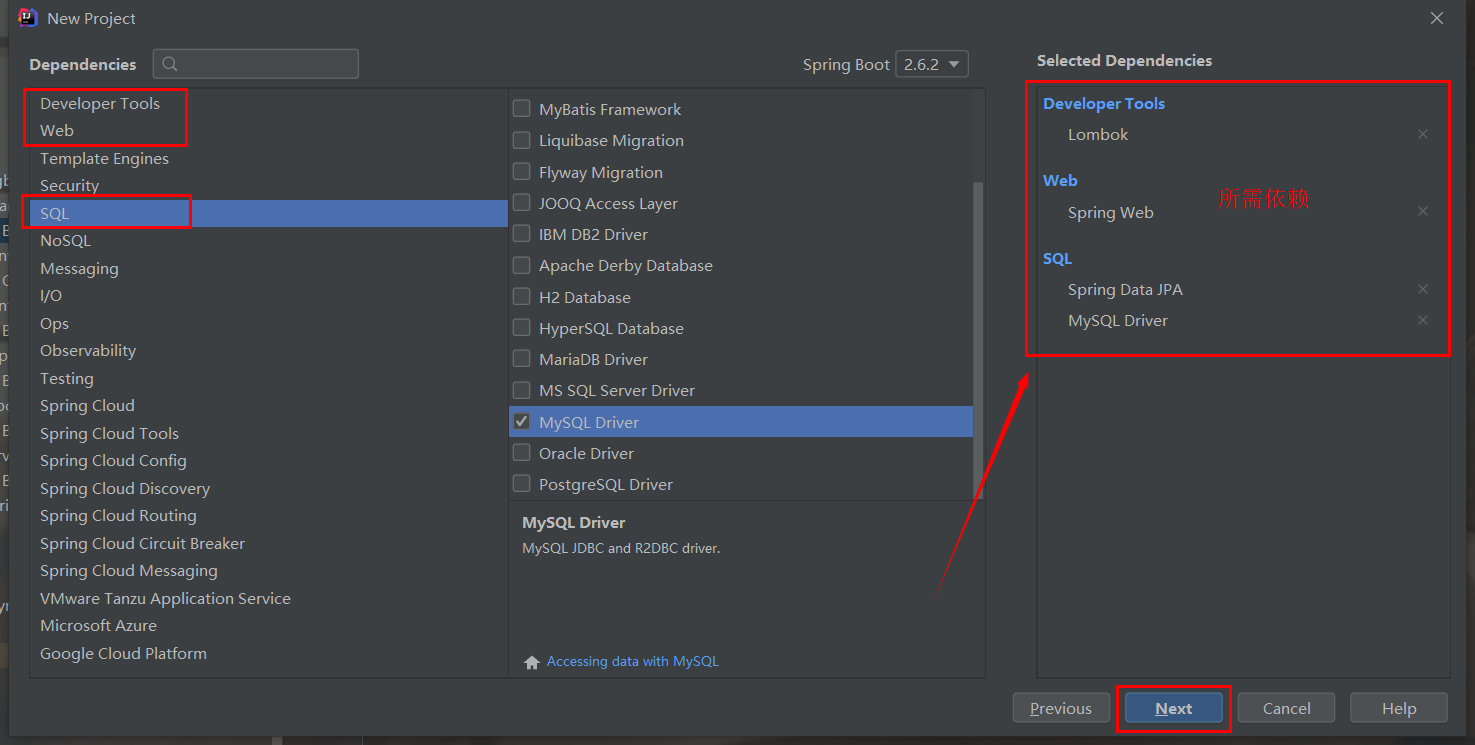Select the Ops category
Screen dimensions: 1475x745
point(269,323)
